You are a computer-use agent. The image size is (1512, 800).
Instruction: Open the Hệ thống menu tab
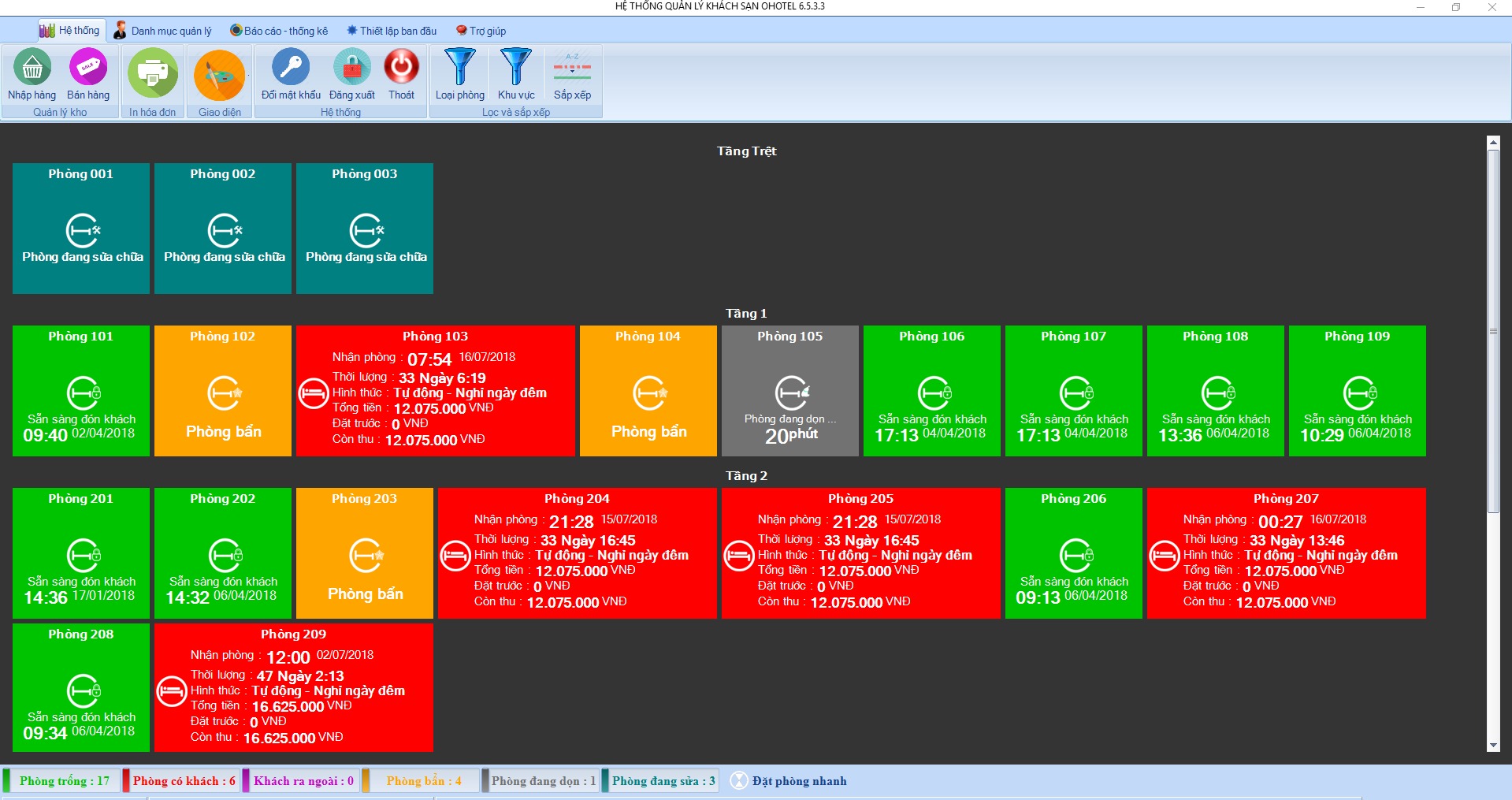click(69, 31)
